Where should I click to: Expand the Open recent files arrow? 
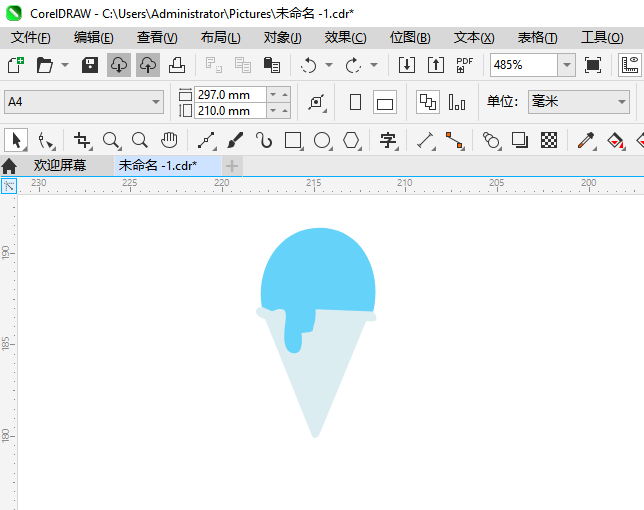pyautogui.click(x=65, y=65)
